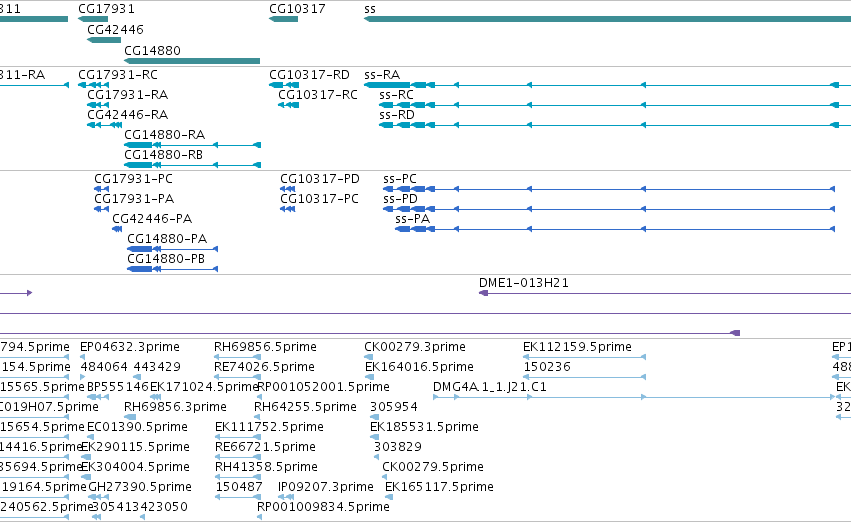Open EST EC01390.5prime

coord(137,427)
